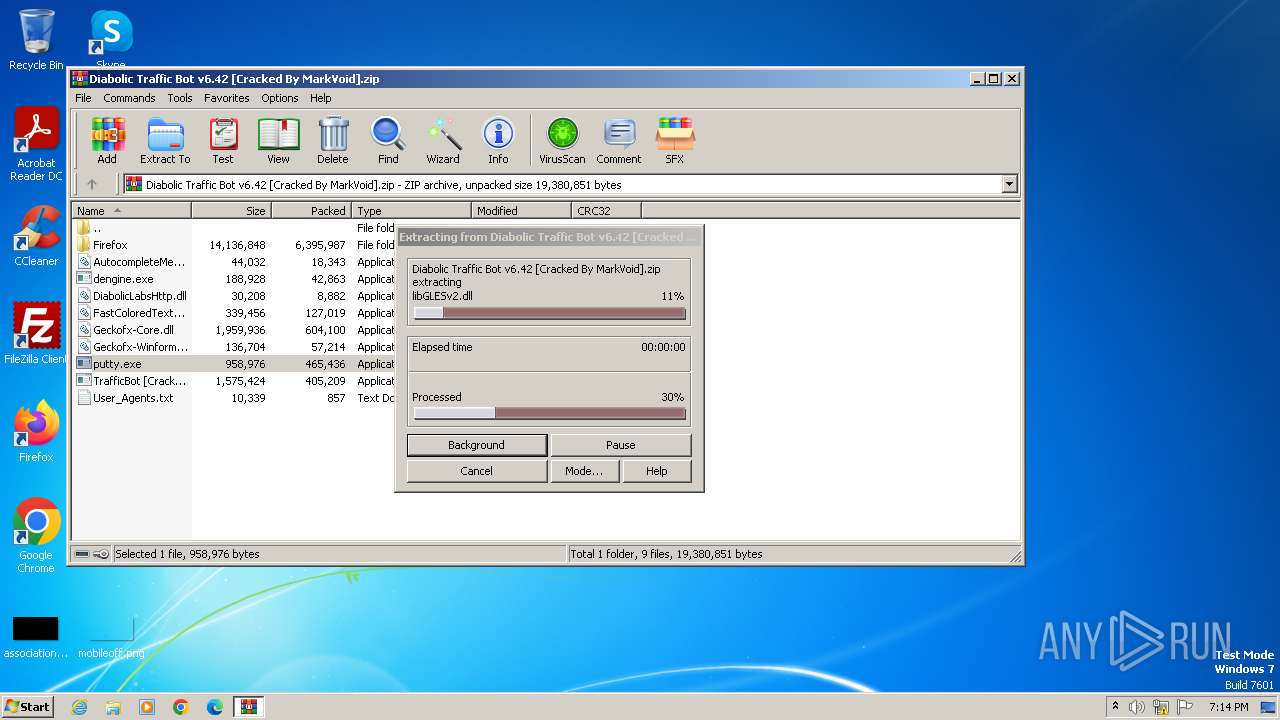Open Microsoft Edge from the taskbar

coord(215,707)
